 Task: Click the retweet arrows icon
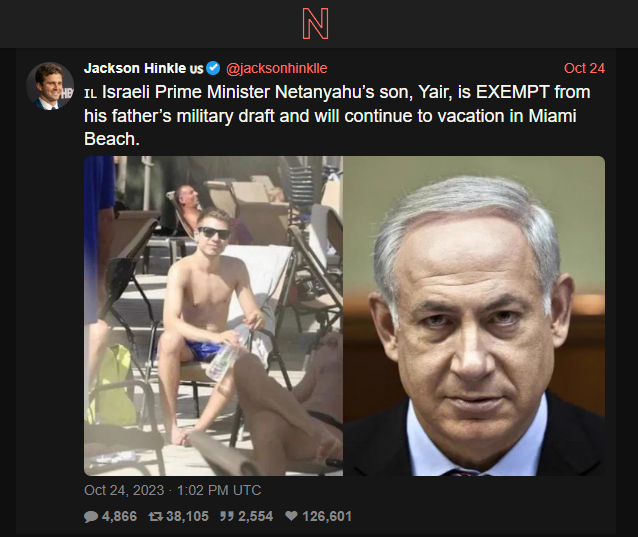[x=155, y=517]
